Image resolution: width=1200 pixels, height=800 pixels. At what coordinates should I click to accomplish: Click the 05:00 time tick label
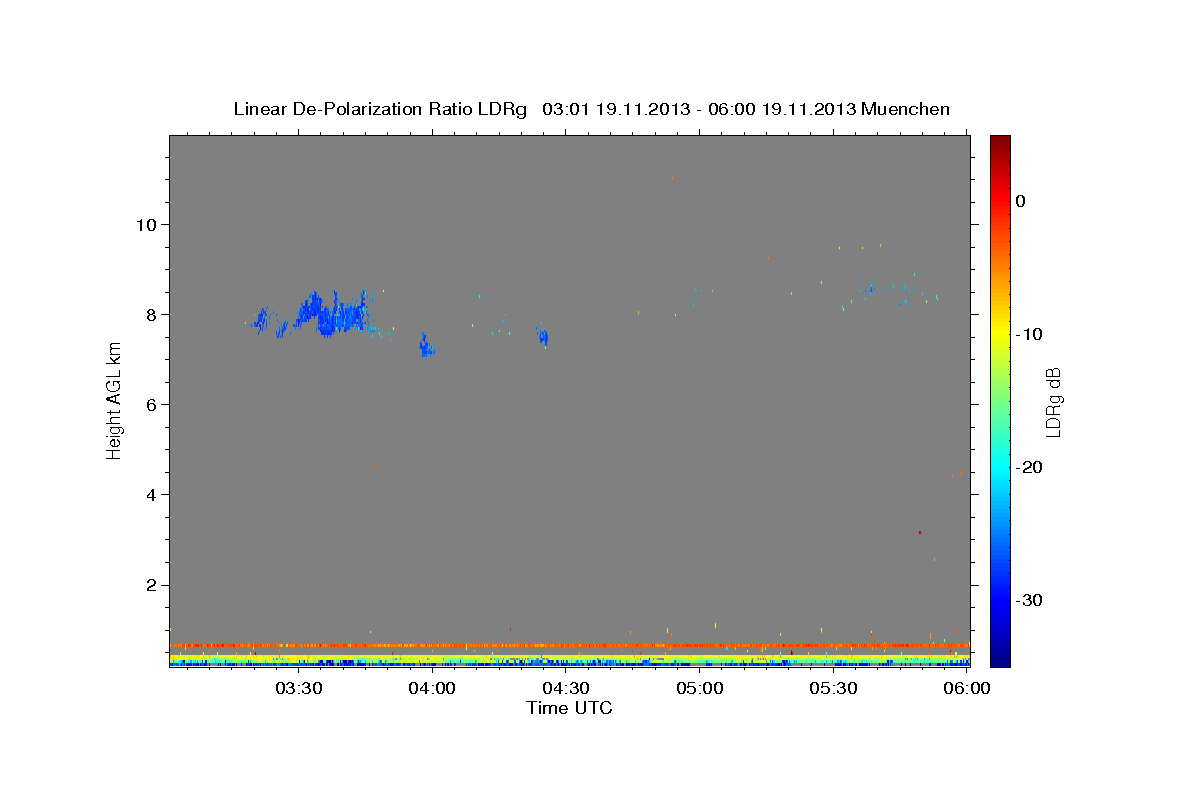[x=700, y=688]
